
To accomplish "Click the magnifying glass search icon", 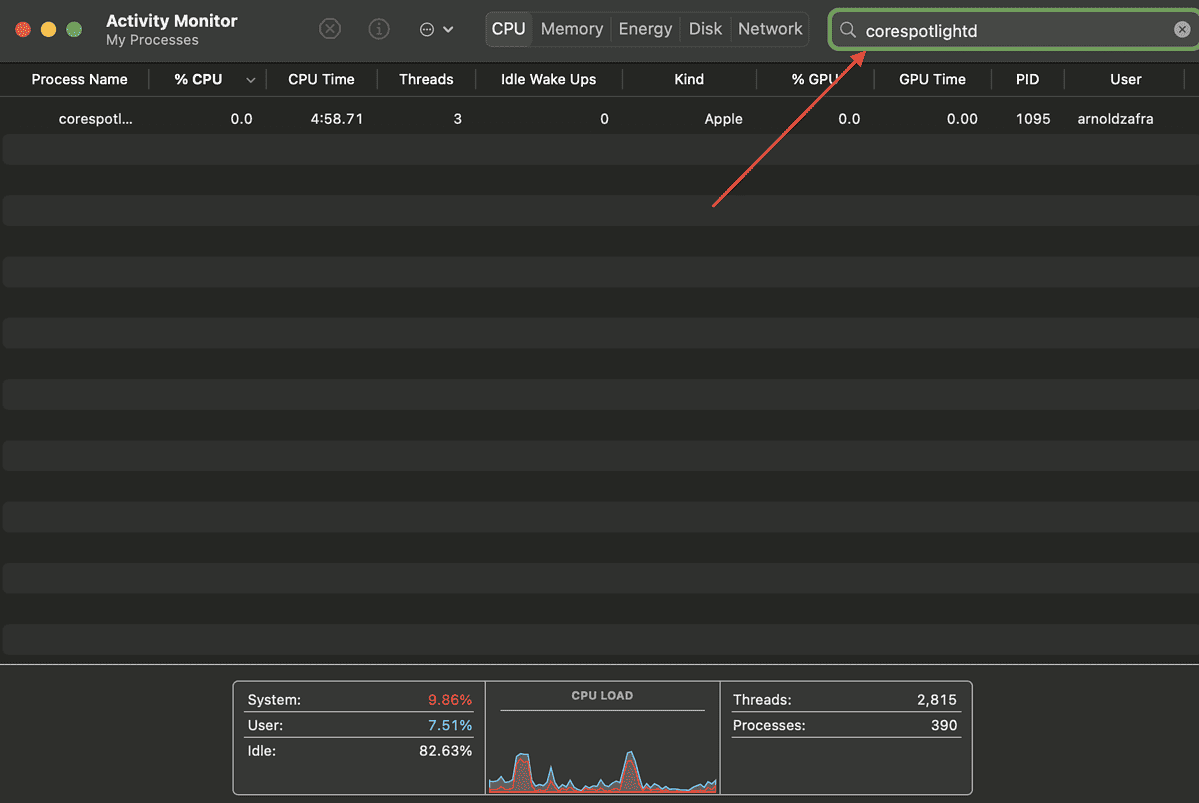I will click(848, 30).
